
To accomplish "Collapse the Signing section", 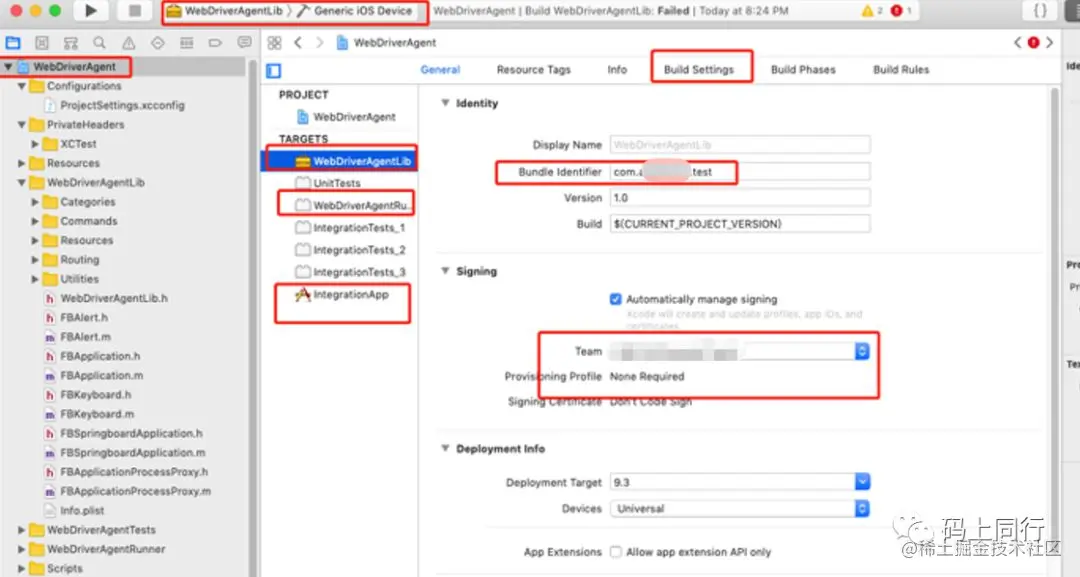I will tap(445, 271).
